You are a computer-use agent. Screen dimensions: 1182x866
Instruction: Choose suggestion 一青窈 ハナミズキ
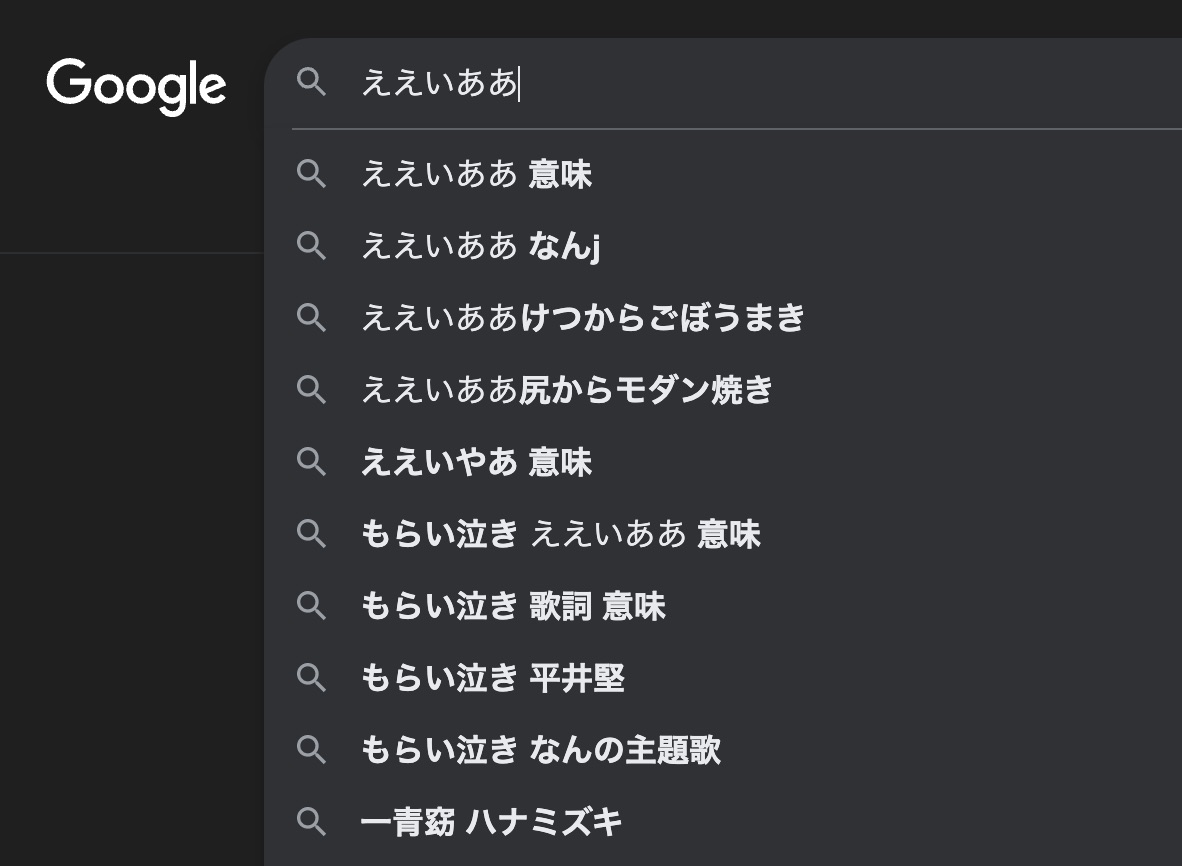[491, 822]
